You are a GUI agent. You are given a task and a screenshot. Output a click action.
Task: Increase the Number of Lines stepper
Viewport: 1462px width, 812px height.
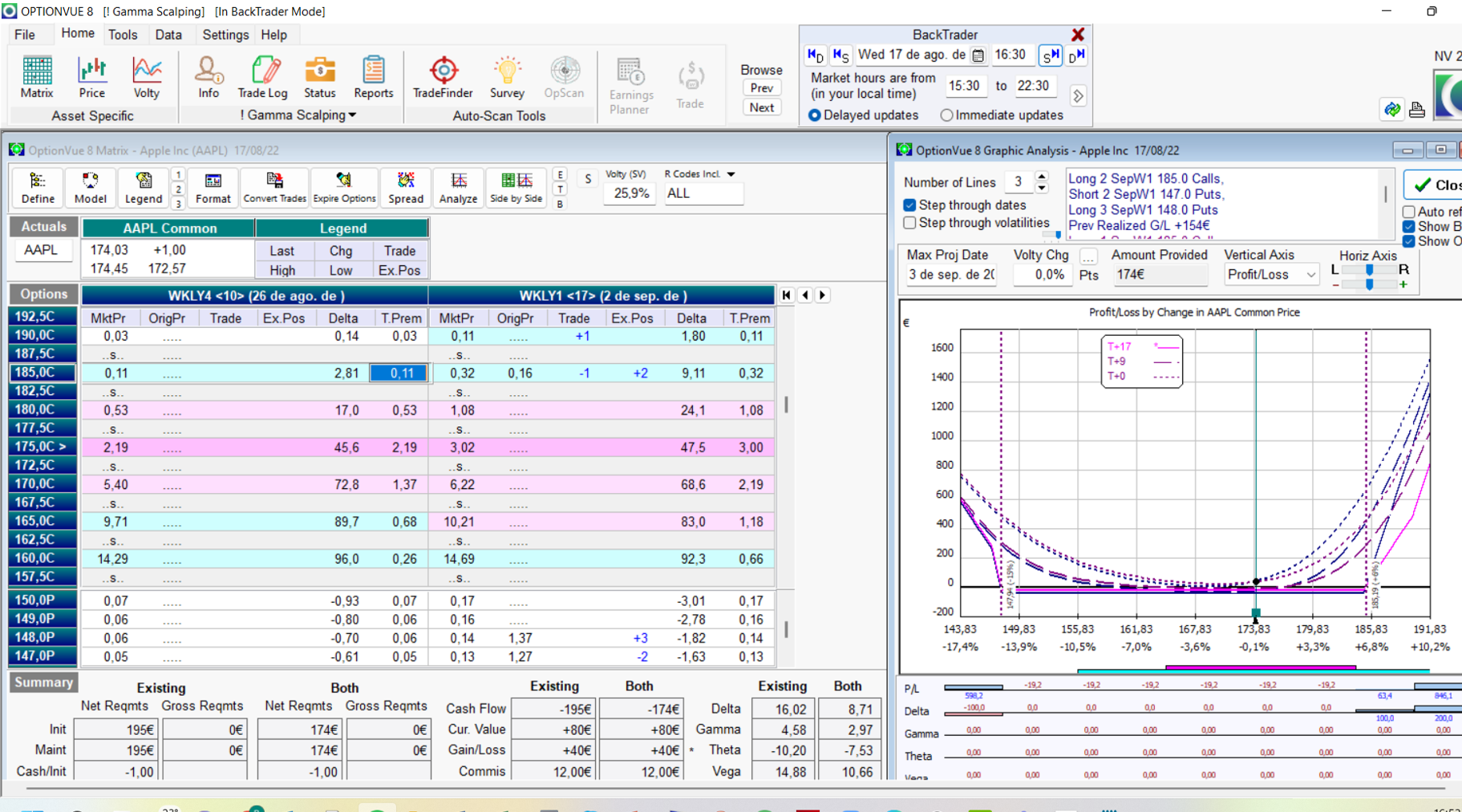1042,177
